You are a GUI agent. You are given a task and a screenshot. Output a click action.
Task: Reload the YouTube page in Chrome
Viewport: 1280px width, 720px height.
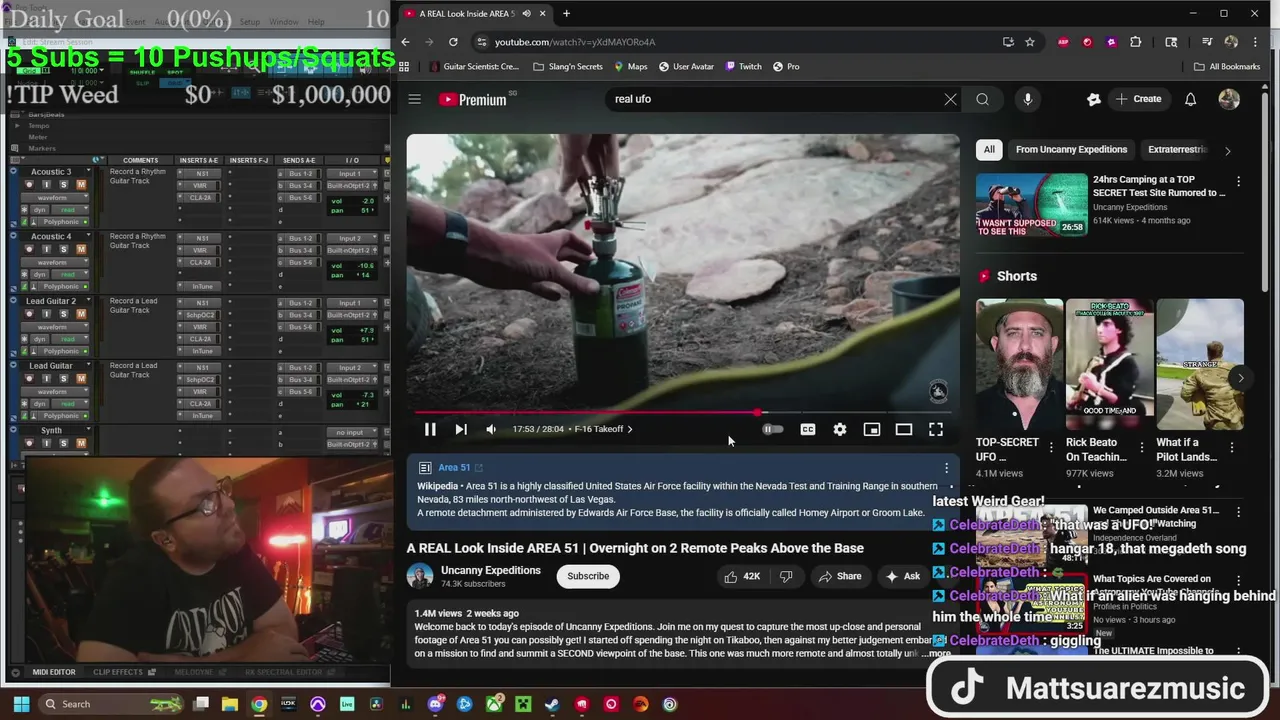click(453, 42)
